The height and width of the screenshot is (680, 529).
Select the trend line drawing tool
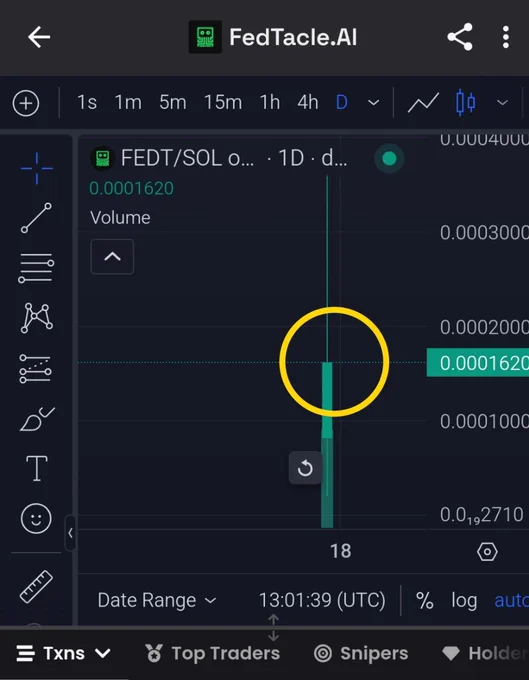pos(36,218)
